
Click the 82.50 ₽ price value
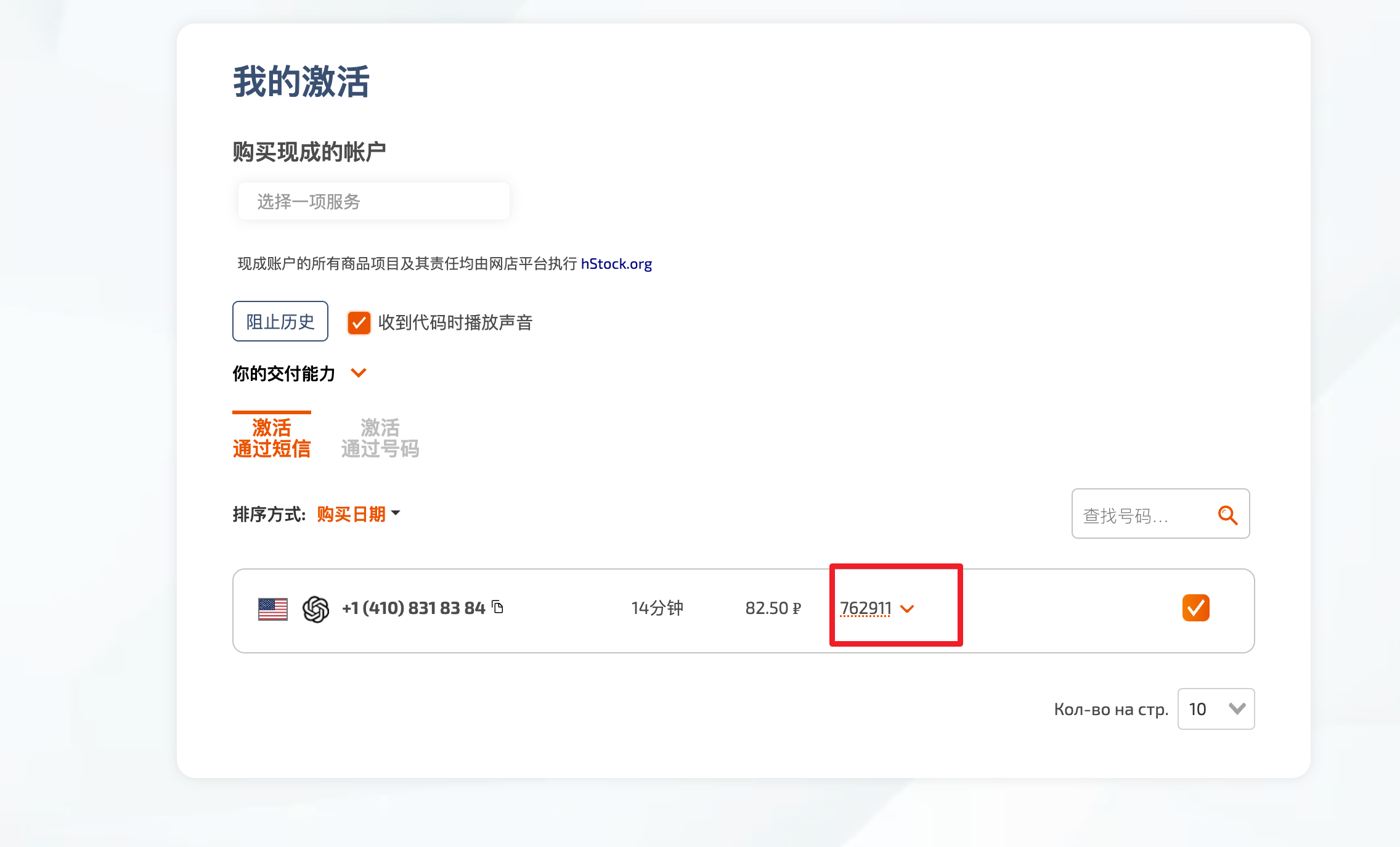(773, 608)
